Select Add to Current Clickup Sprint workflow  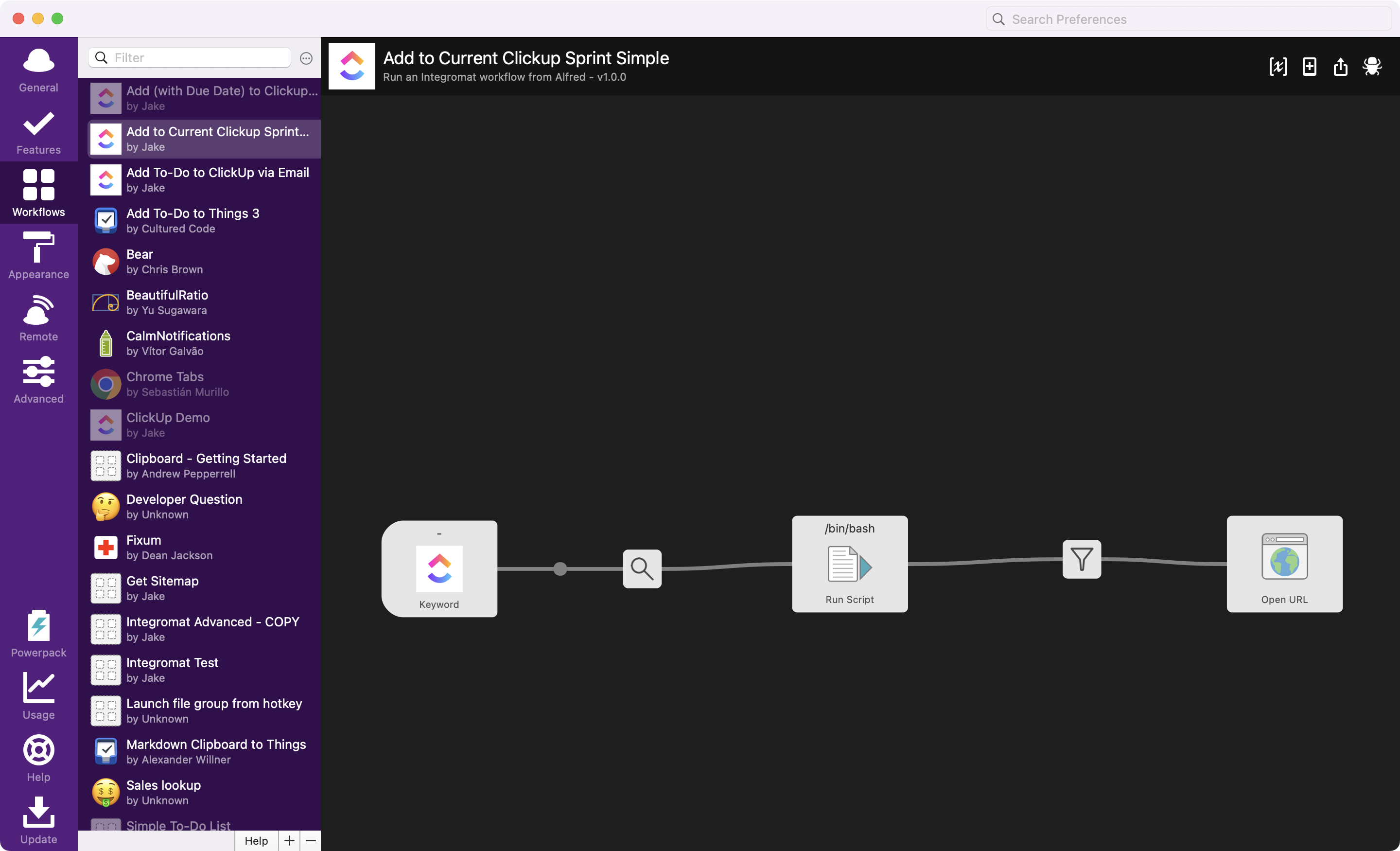click(x=204, y=139)
